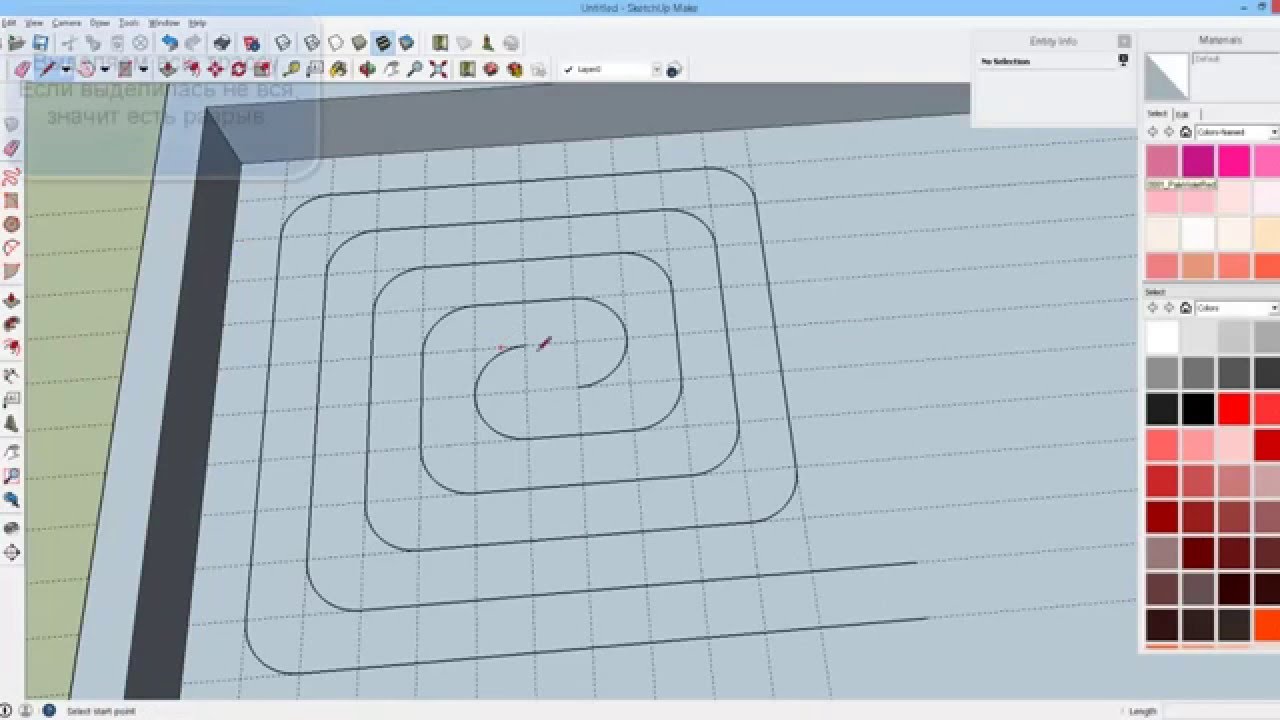Click the Default material preview thumbnail
Viewport: 1280px width, 720px height.
tap(1166, 77)
